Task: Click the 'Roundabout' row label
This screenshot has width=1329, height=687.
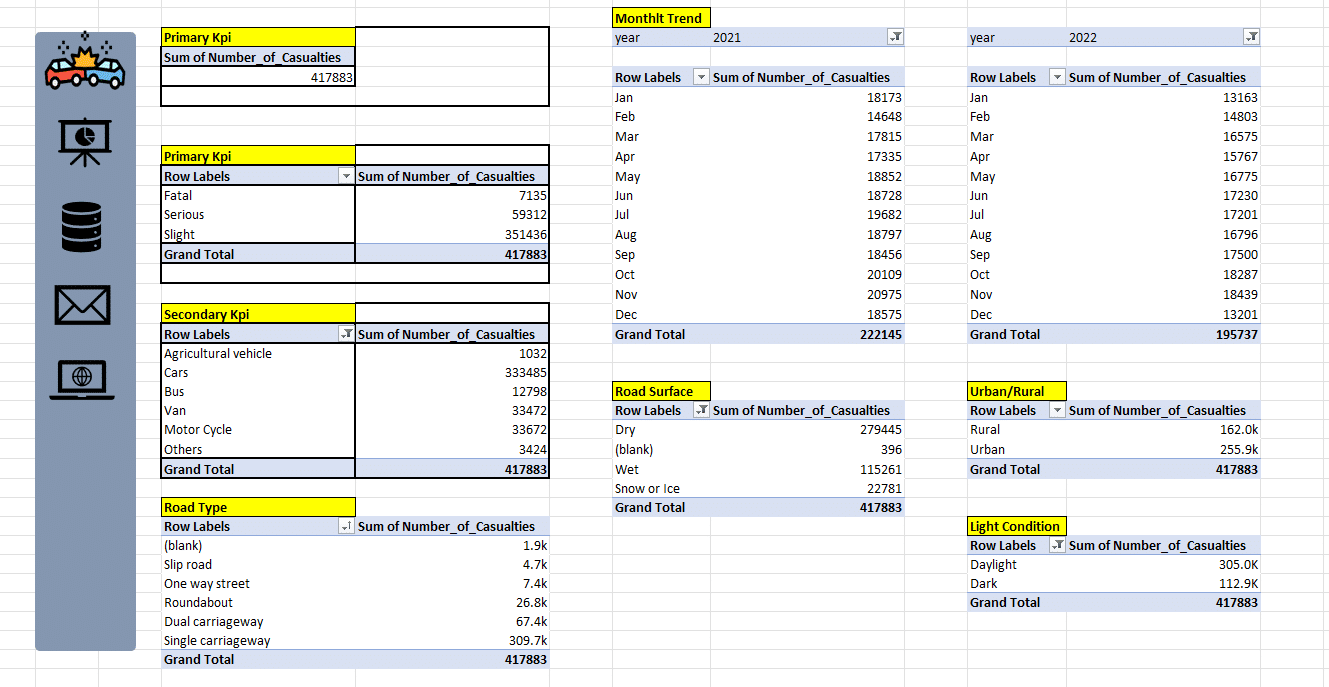Action: [199, 602]
